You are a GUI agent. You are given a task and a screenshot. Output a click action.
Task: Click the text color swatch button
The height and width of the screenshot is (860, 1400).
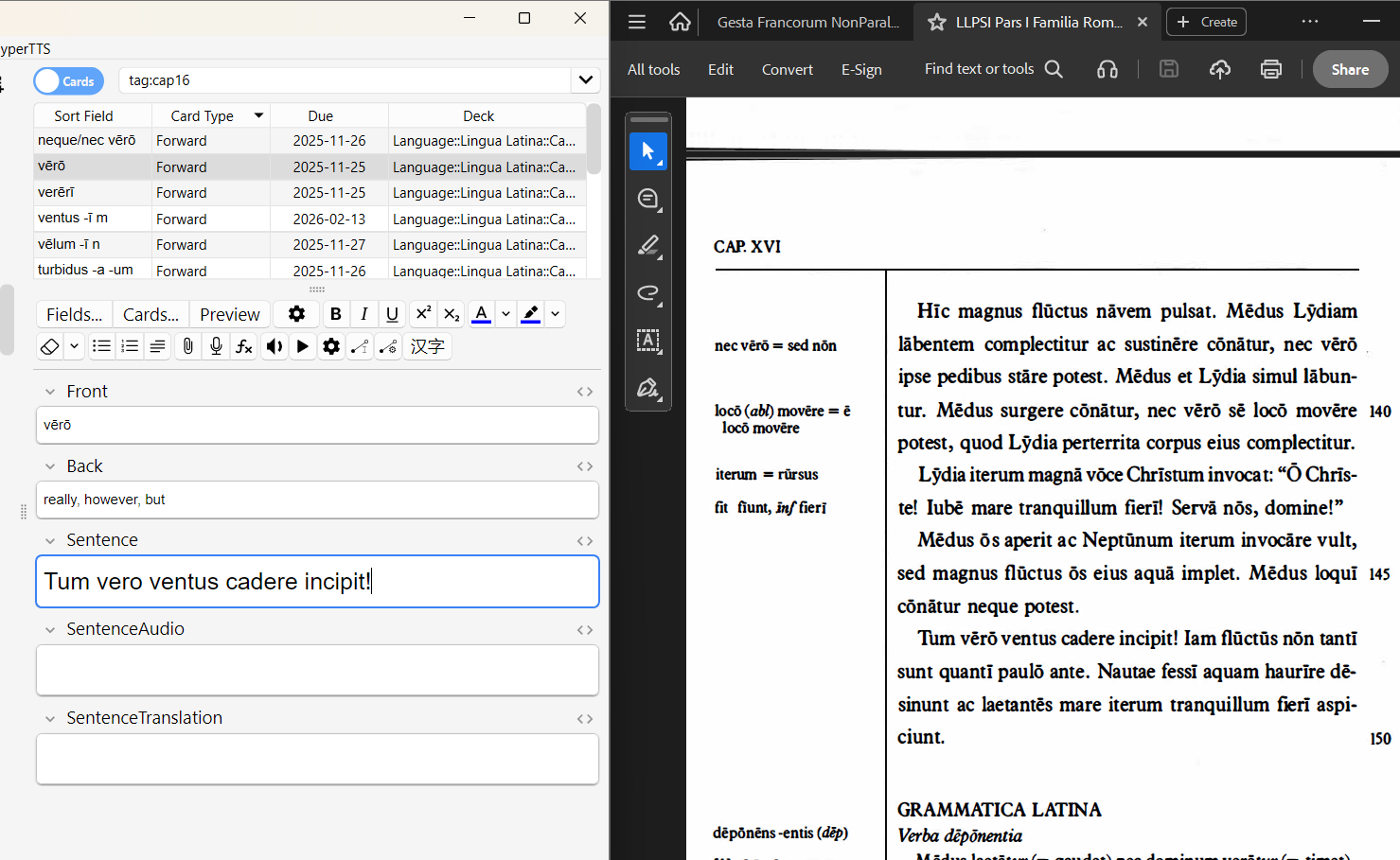click(481, 314)
